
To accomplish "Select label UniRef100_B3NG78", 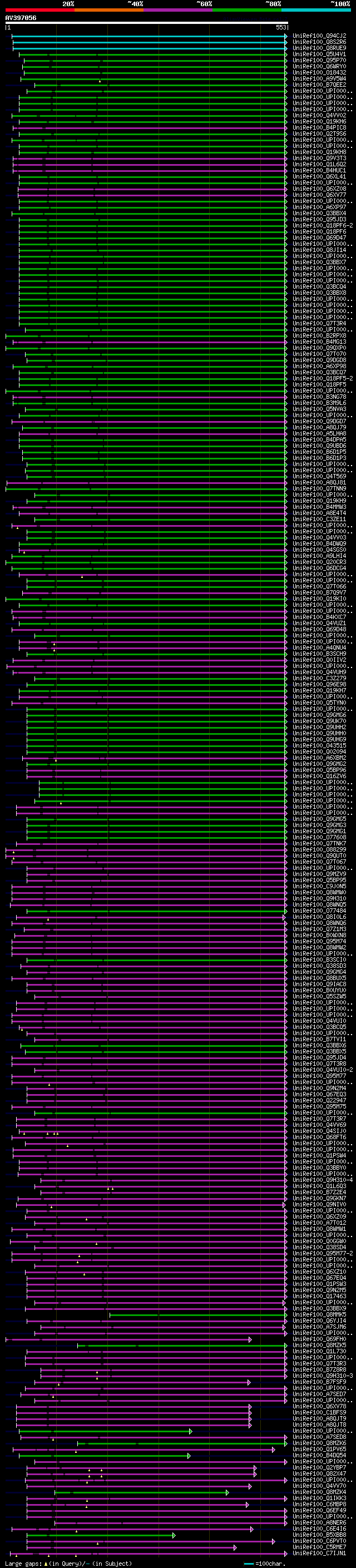I will pyautogui.click(x=319, y=397).
